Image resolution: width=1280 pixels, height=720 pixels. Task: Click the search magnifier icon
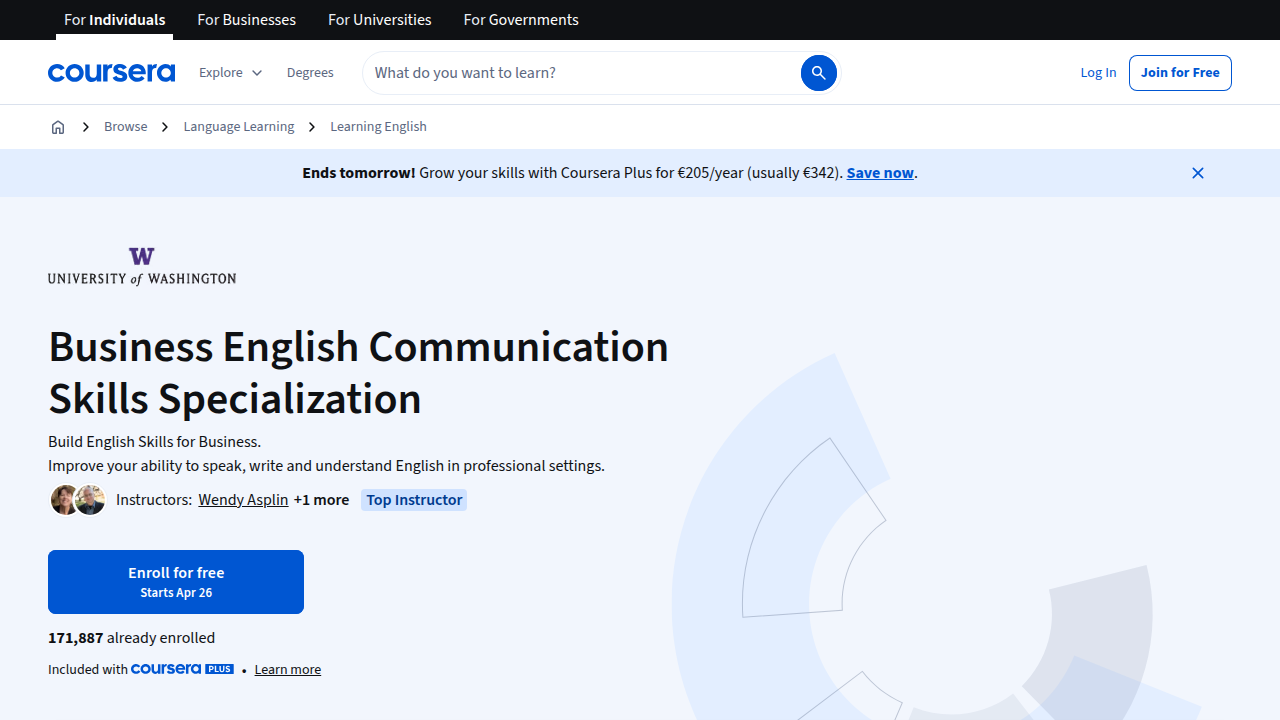818,72
